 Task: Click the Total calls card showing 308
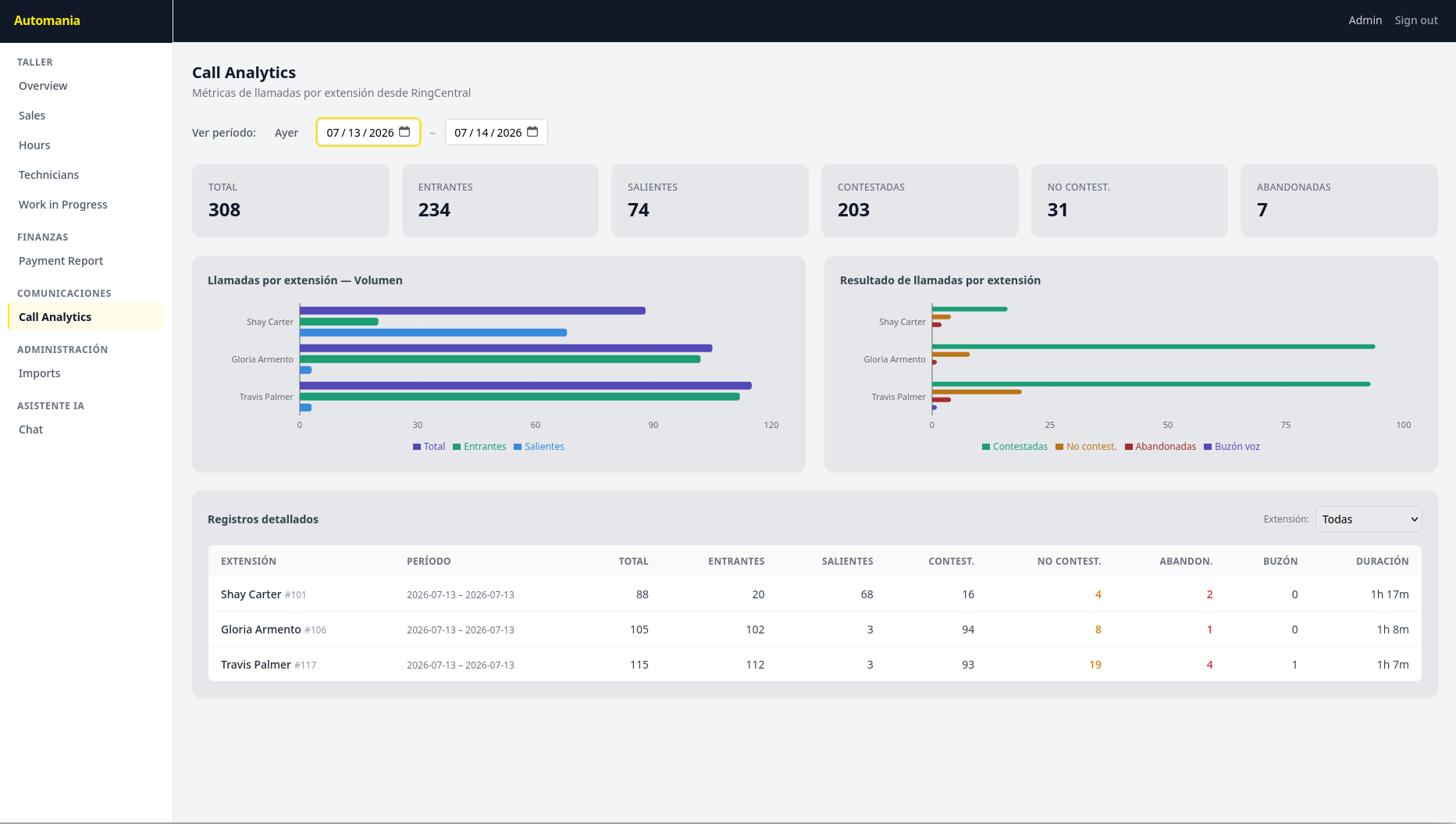290,201
